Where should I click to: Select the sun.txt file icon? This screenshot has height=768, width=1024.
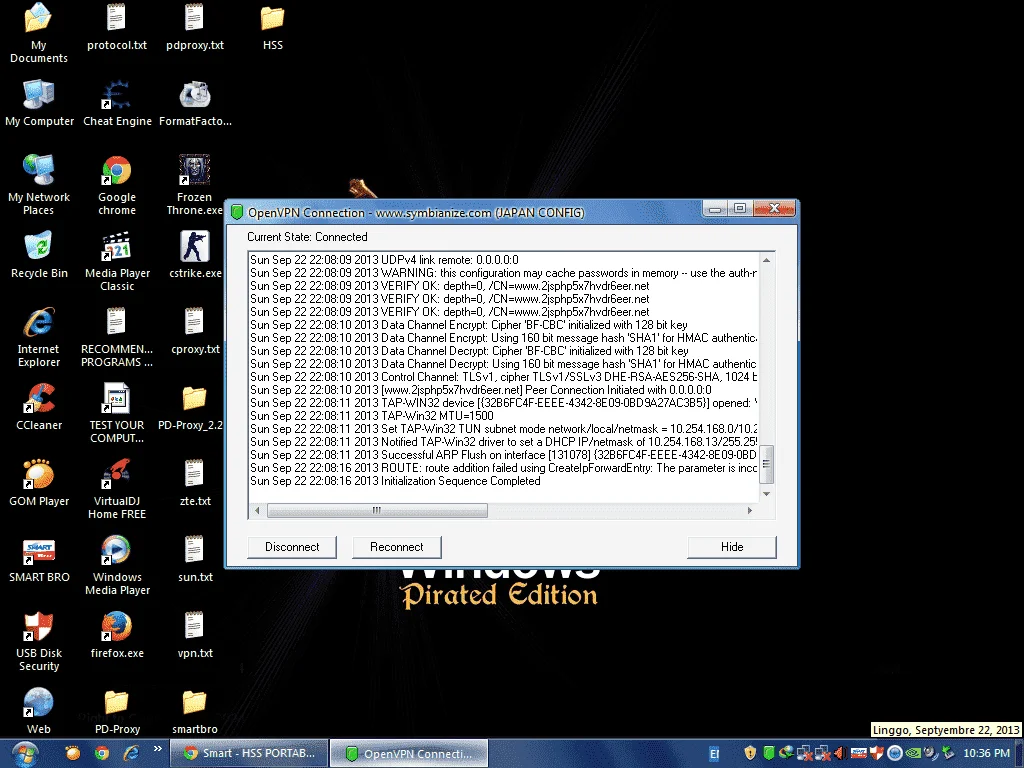[195, 559]
